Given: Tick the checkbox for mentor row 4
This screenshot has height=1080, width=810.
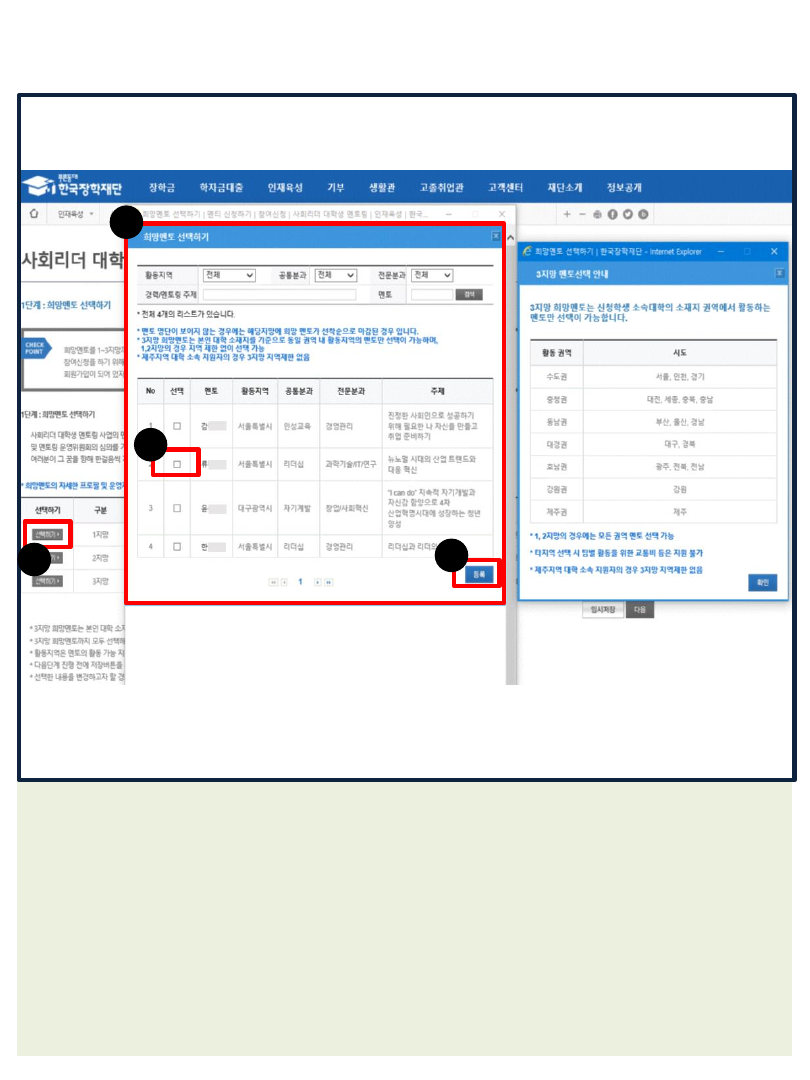Looking at the screenshot, I should [x=177, y=547].
